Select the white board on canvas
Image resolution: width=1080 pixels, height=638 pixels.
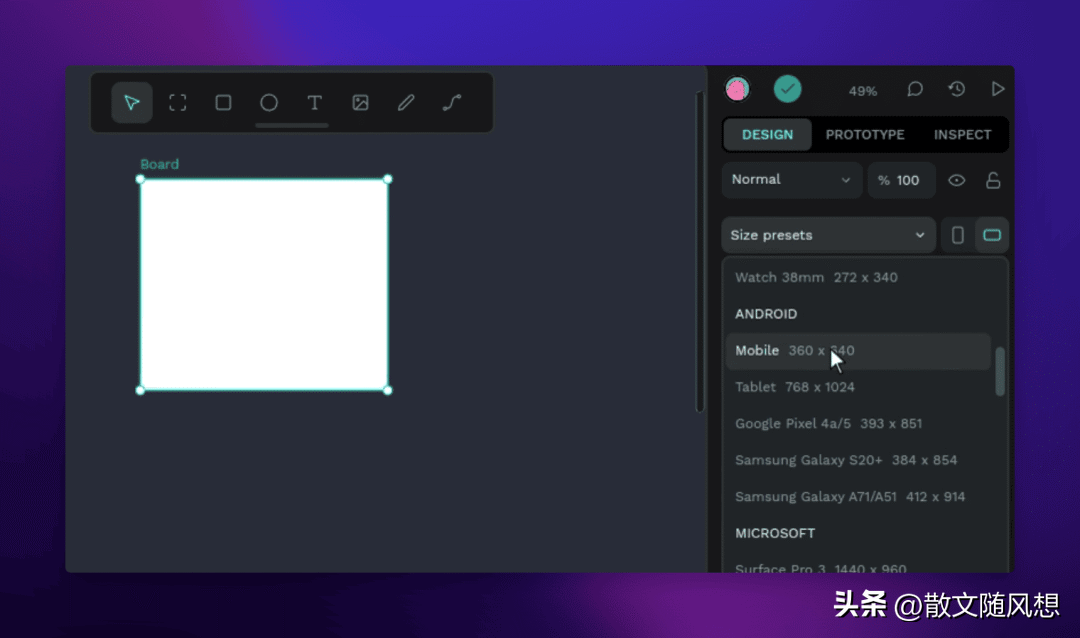coord(264,285)
